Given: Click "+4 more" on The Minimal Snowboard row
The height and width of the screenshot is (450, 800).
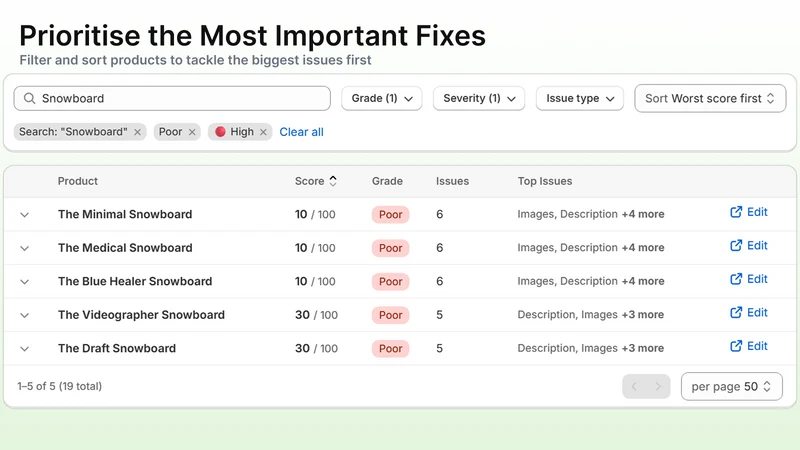Looking at the screenshot, I should pos(643,214).
